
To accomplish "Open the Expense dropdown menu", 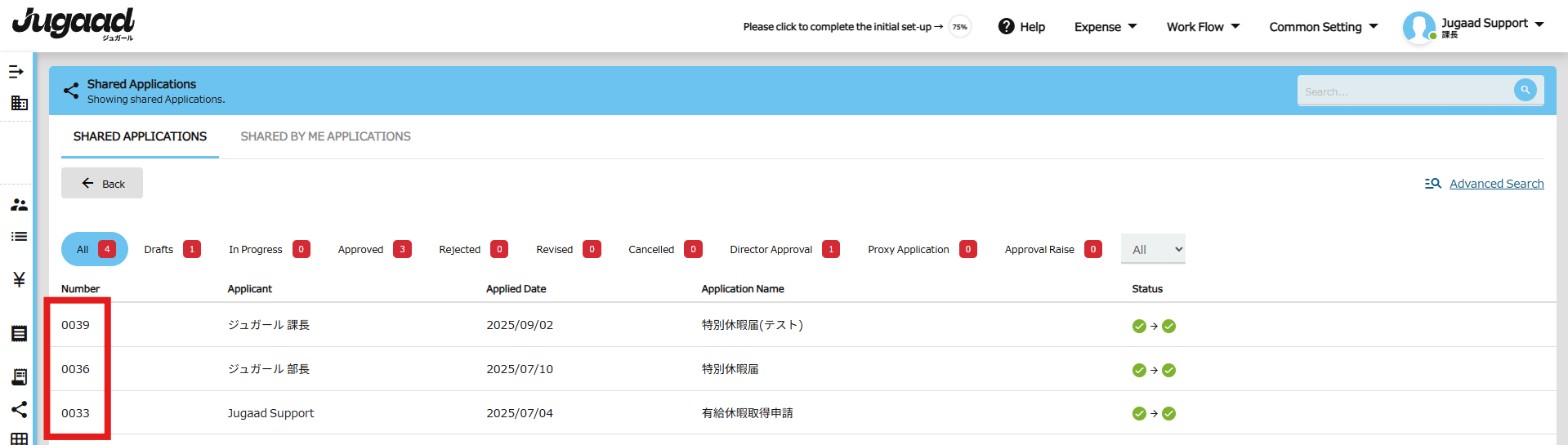I will [1106, 27].
